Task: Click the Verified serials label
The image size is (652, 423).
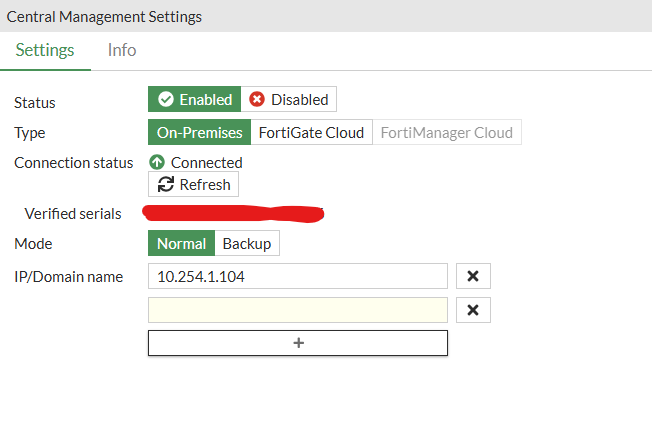Action: tap(73, 213)
